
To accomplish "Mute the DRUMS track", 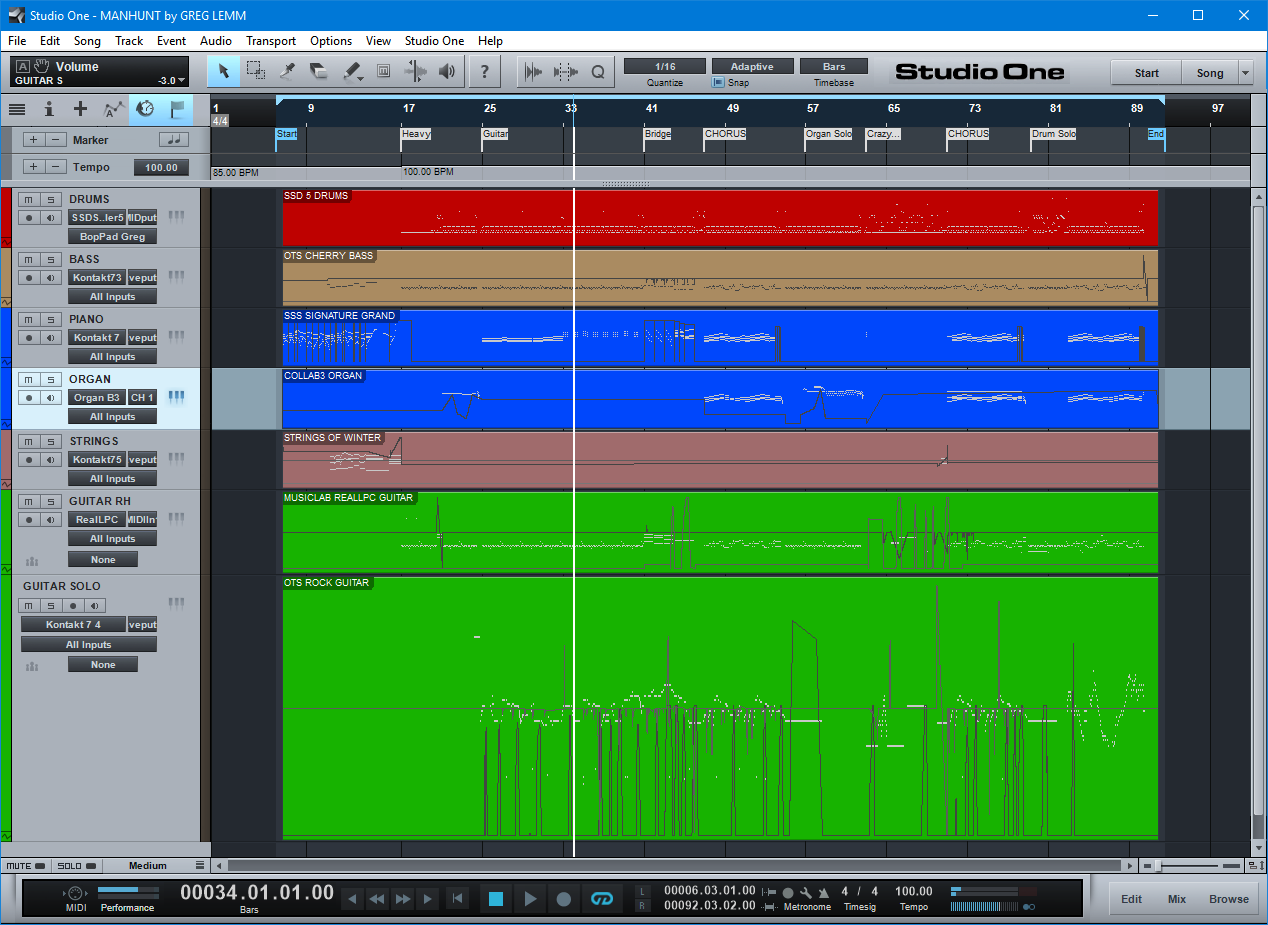I will point(28,199).
